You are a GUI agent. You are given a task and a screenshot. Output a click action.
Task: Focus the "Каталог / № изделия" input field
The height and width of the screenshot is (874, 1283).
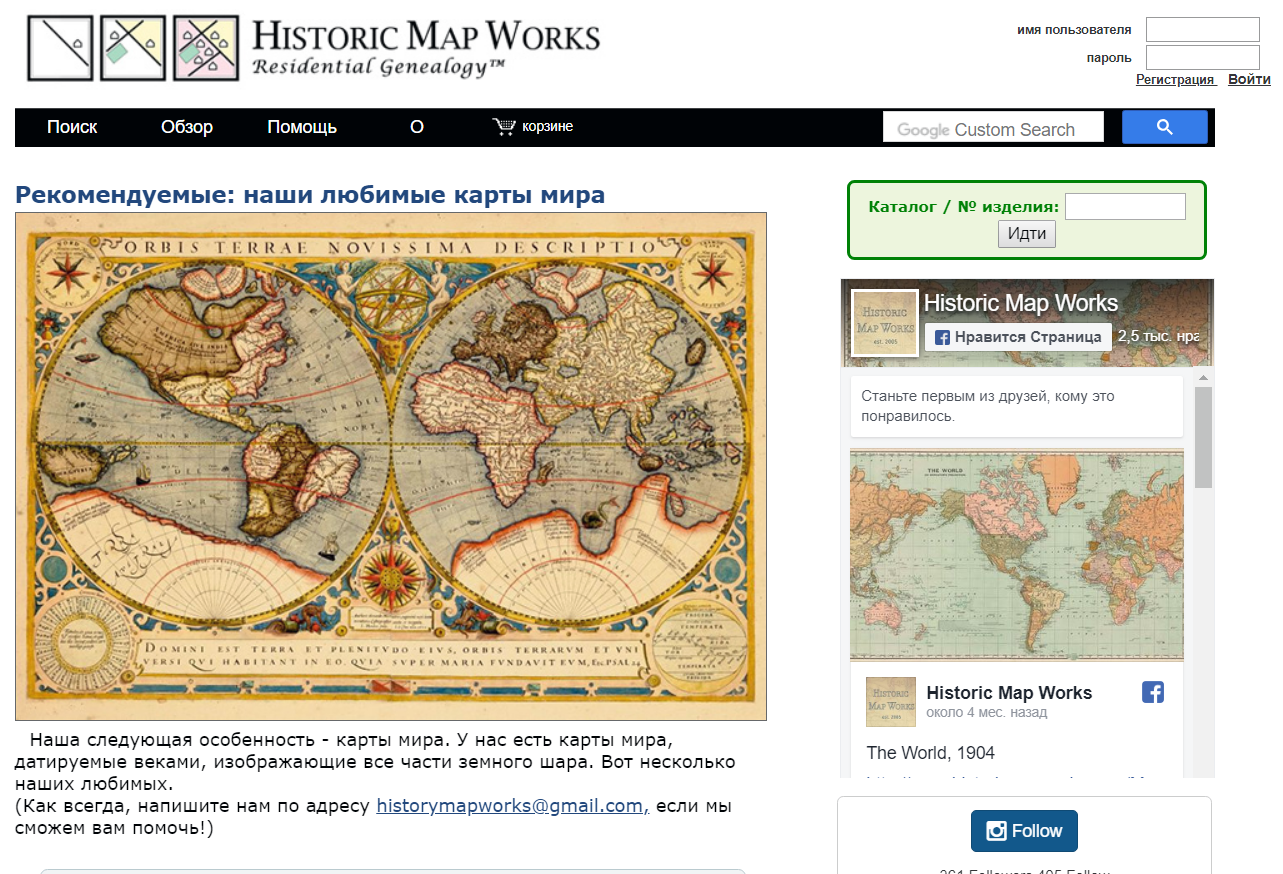click(x=1125, y=207)
